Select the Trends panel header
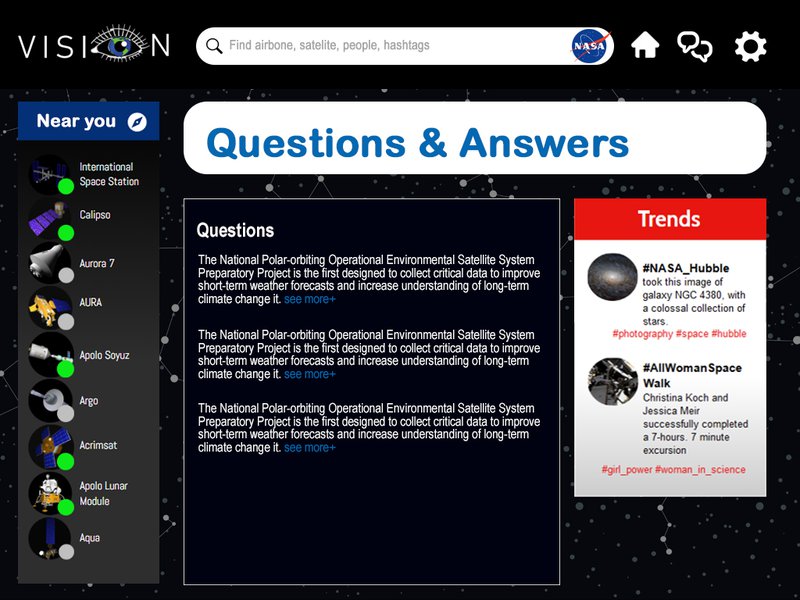 (669, 219)
